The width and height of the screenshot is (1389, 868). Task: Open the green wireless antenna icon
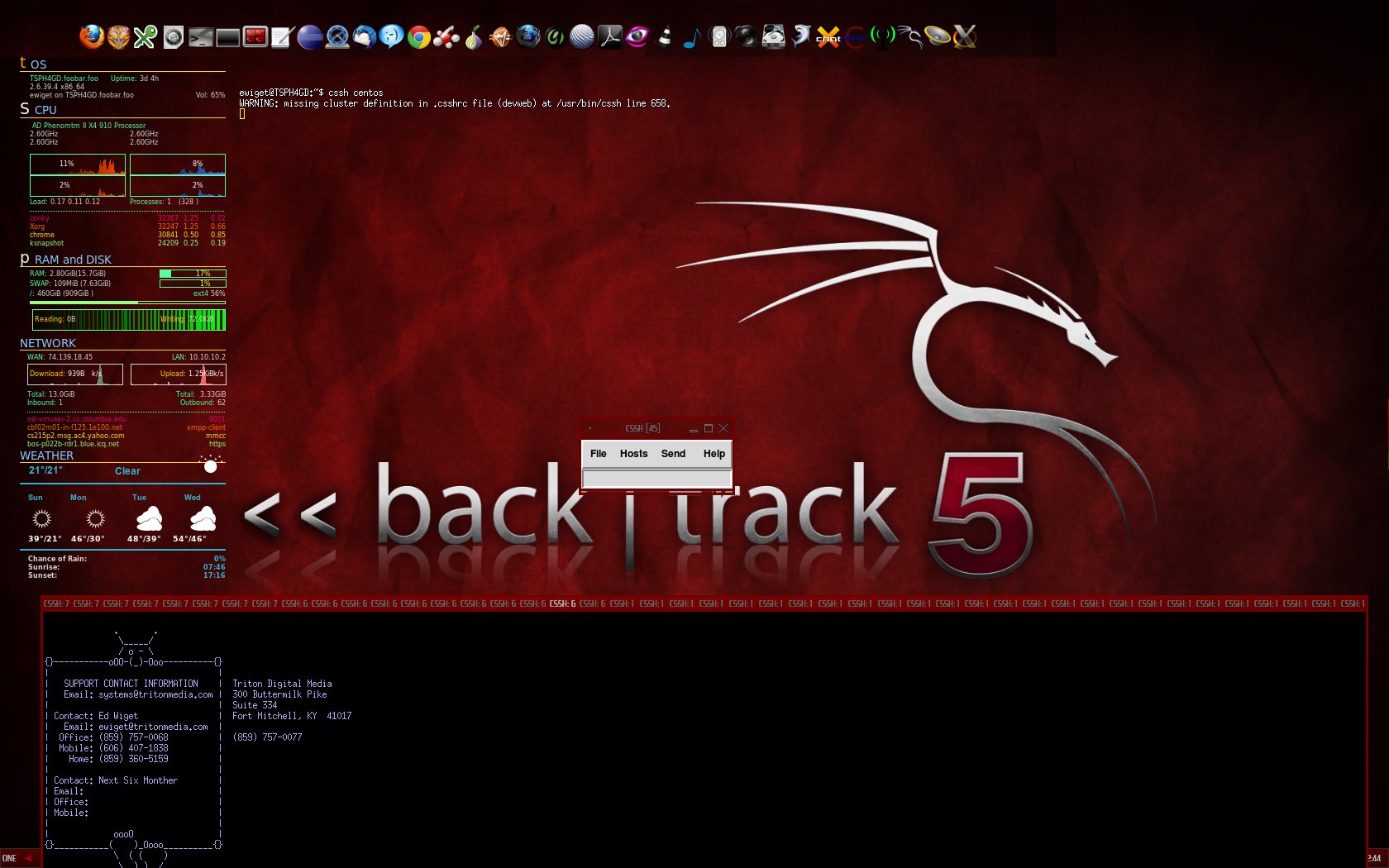pos(883,36)
